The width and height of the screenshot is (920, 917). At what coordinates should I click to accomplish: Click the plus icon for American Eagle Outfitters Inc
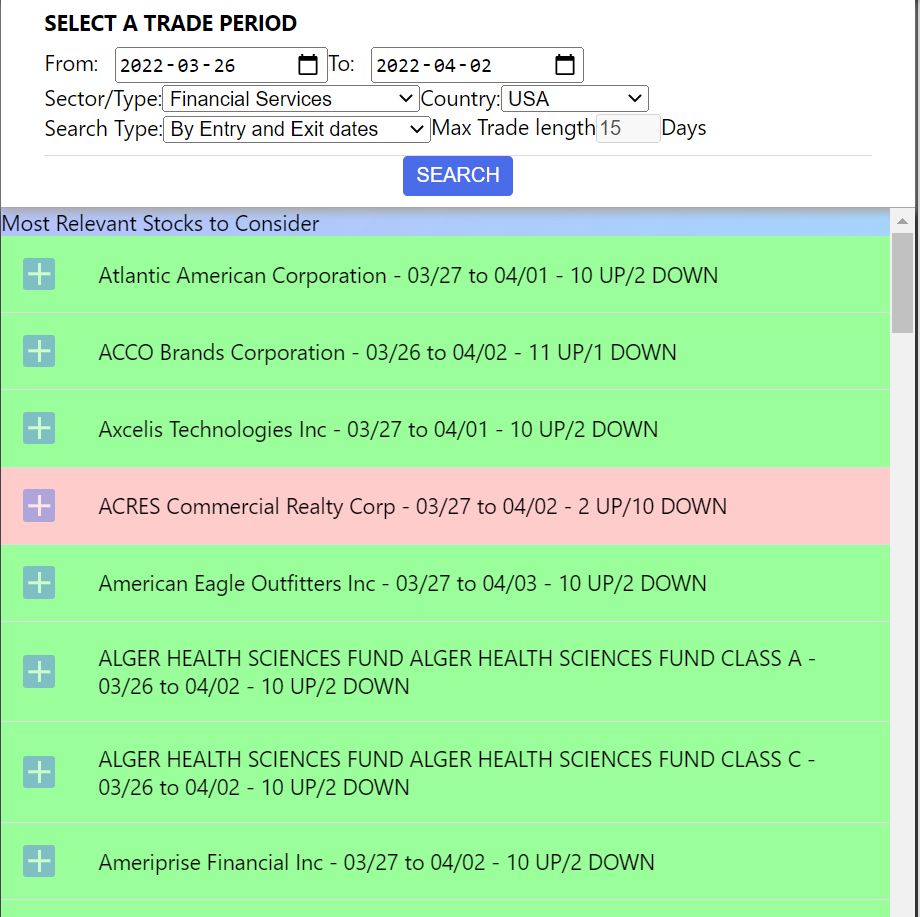[39, 582]
